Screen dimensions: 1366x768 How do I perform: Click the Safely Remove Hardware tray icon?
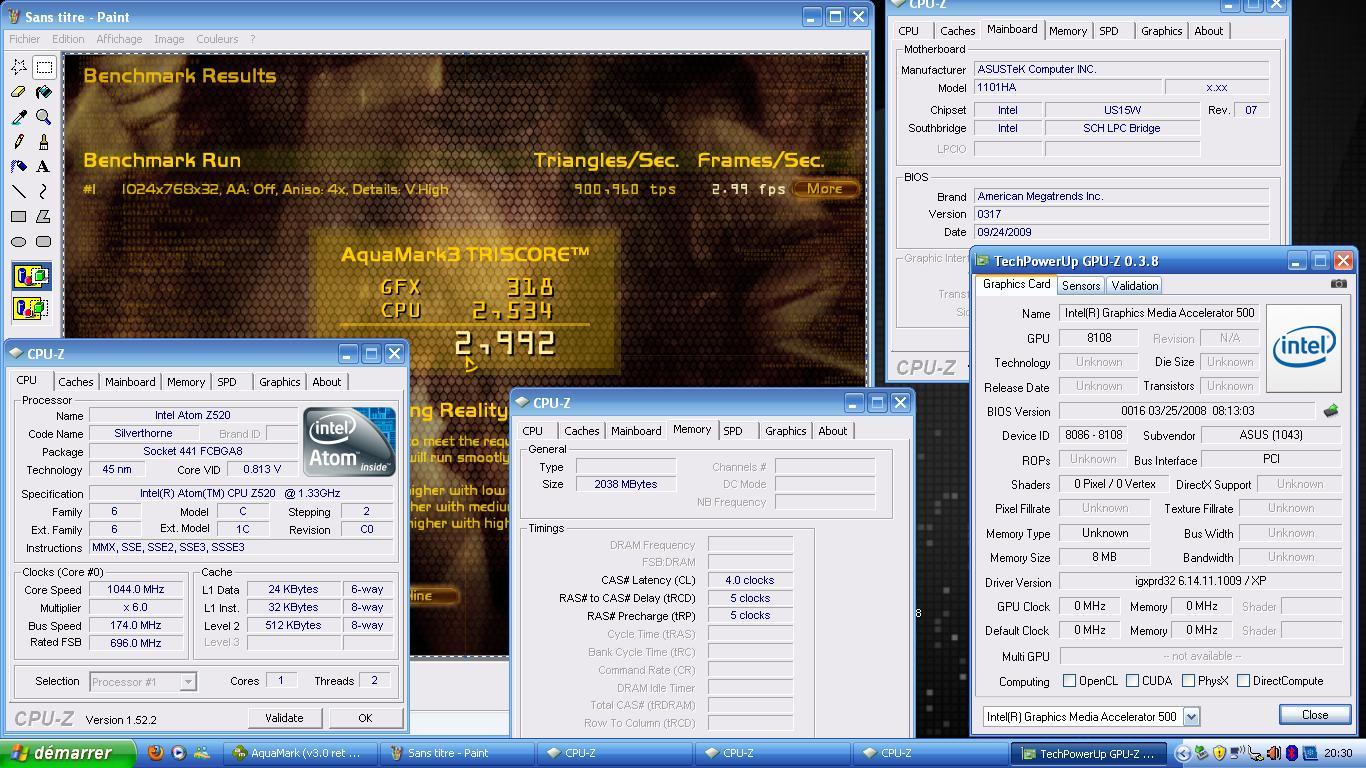1202,753
